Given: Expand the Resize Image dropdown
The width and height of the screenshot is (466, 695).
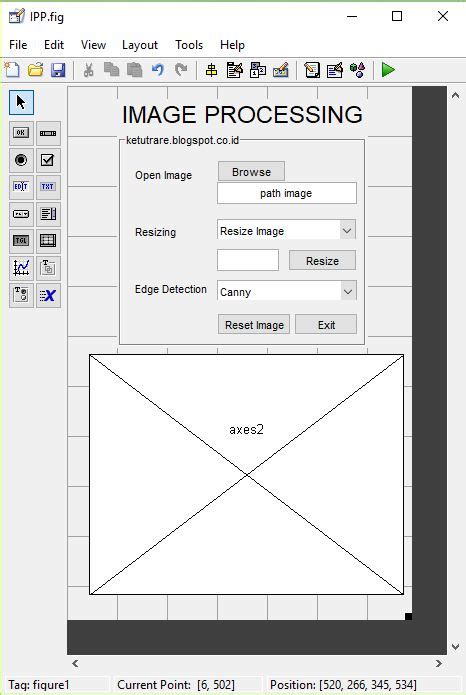Looking at the screenshot, I should point(286,230).
